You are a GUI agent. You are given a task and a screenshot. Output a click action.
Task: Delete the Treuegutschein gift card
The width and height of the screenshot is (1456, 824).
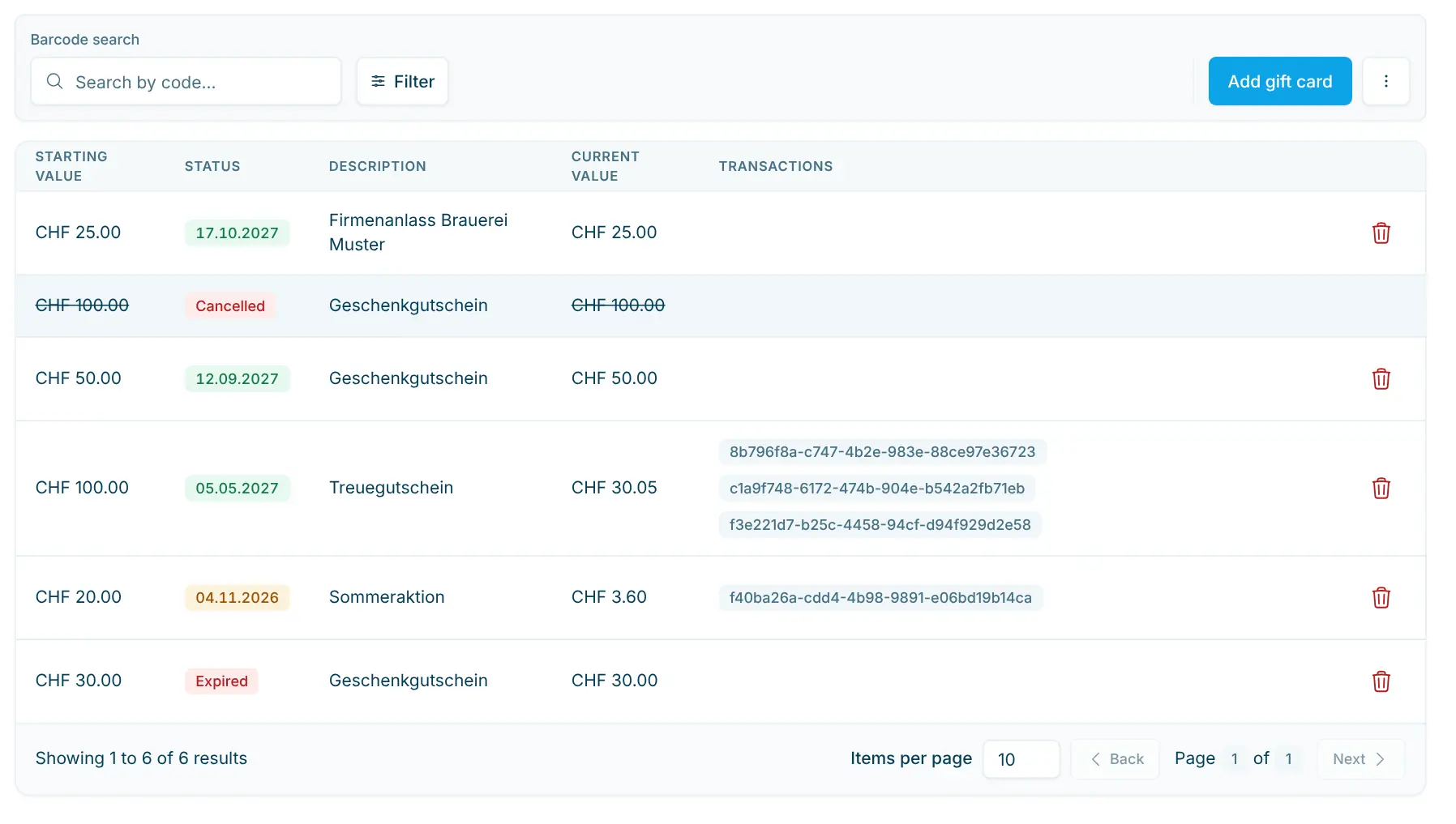[x=1381, y=489]
